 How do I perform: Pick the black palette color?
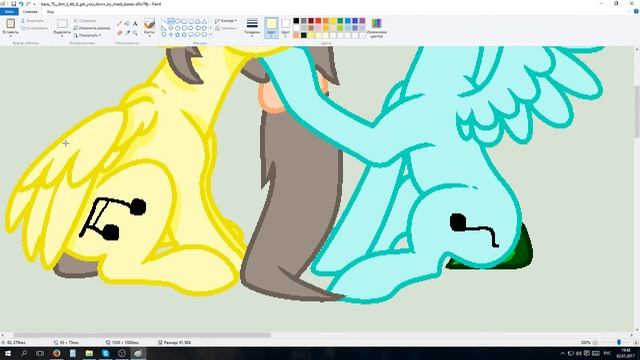click(296, 21)
